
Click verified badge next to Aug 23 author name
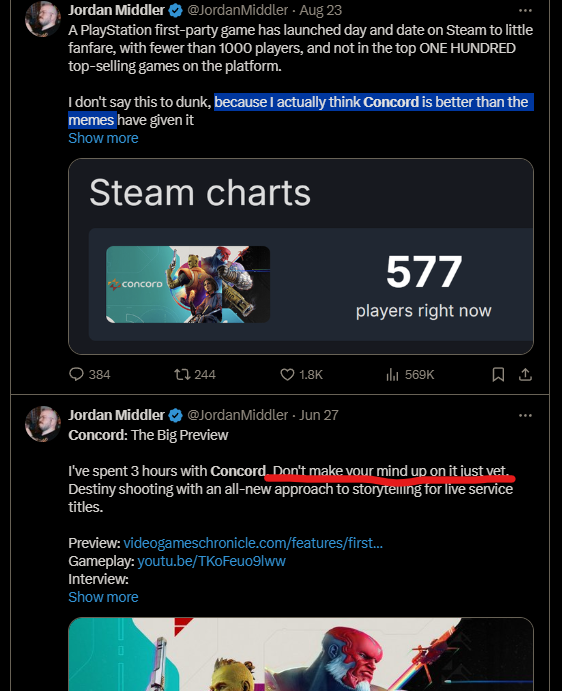(x=176, y=10)
